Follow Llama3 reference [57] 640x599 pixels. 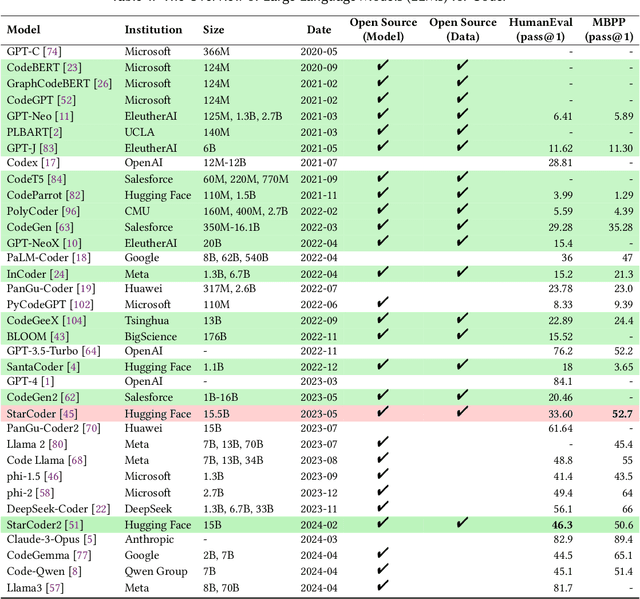coord(55,588)
